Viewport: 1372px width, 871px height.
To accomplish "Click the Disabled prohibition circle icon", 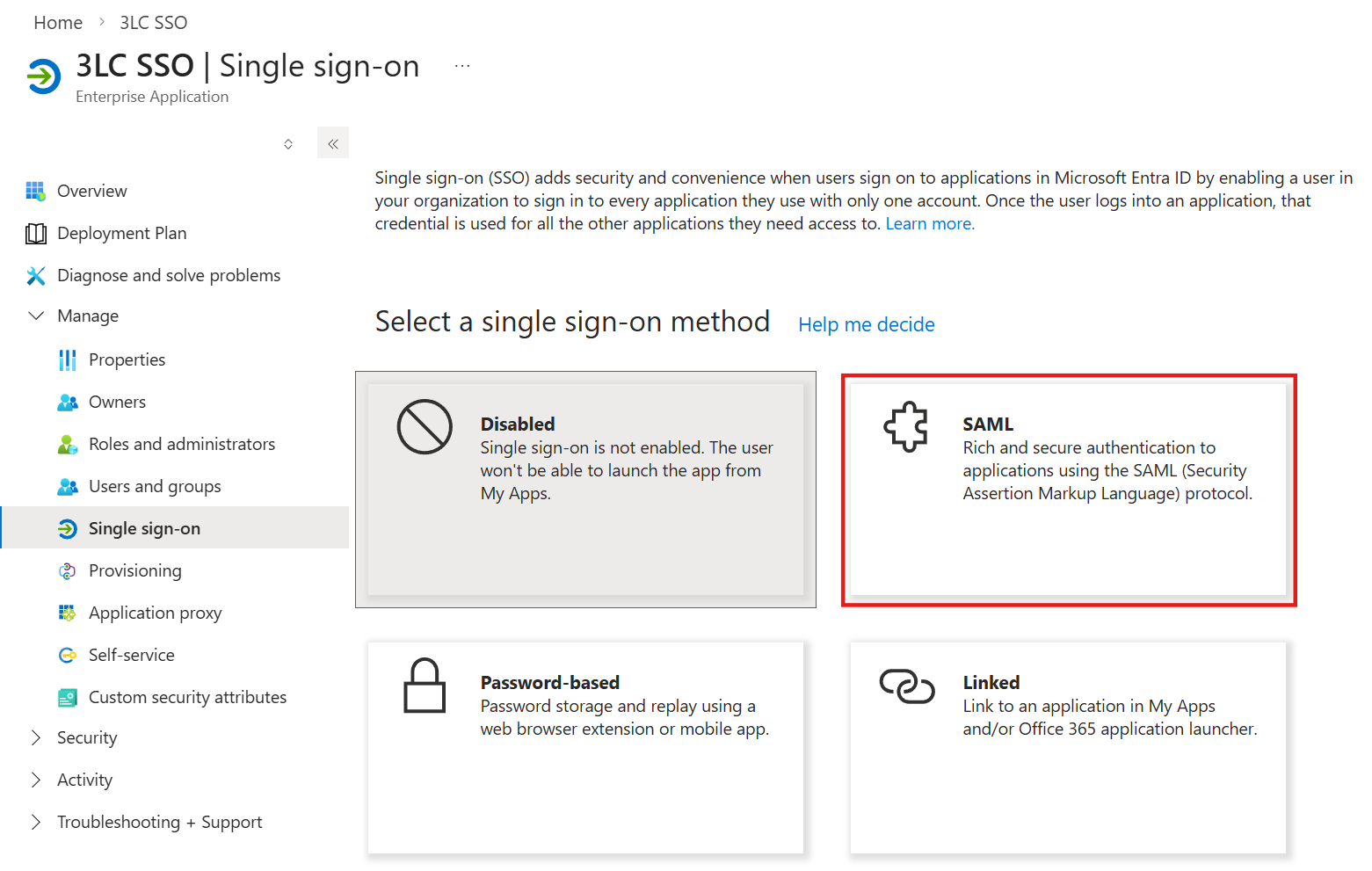I will [x=425, y=427].
